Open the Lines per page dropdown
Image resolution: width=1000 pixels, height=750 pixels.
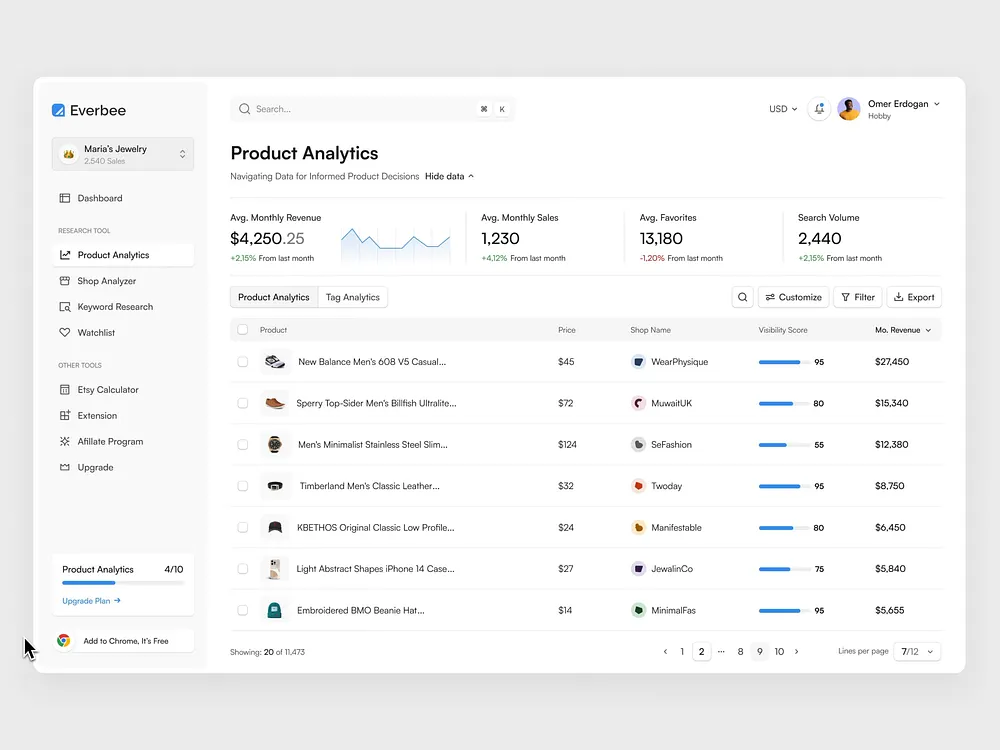916,651
